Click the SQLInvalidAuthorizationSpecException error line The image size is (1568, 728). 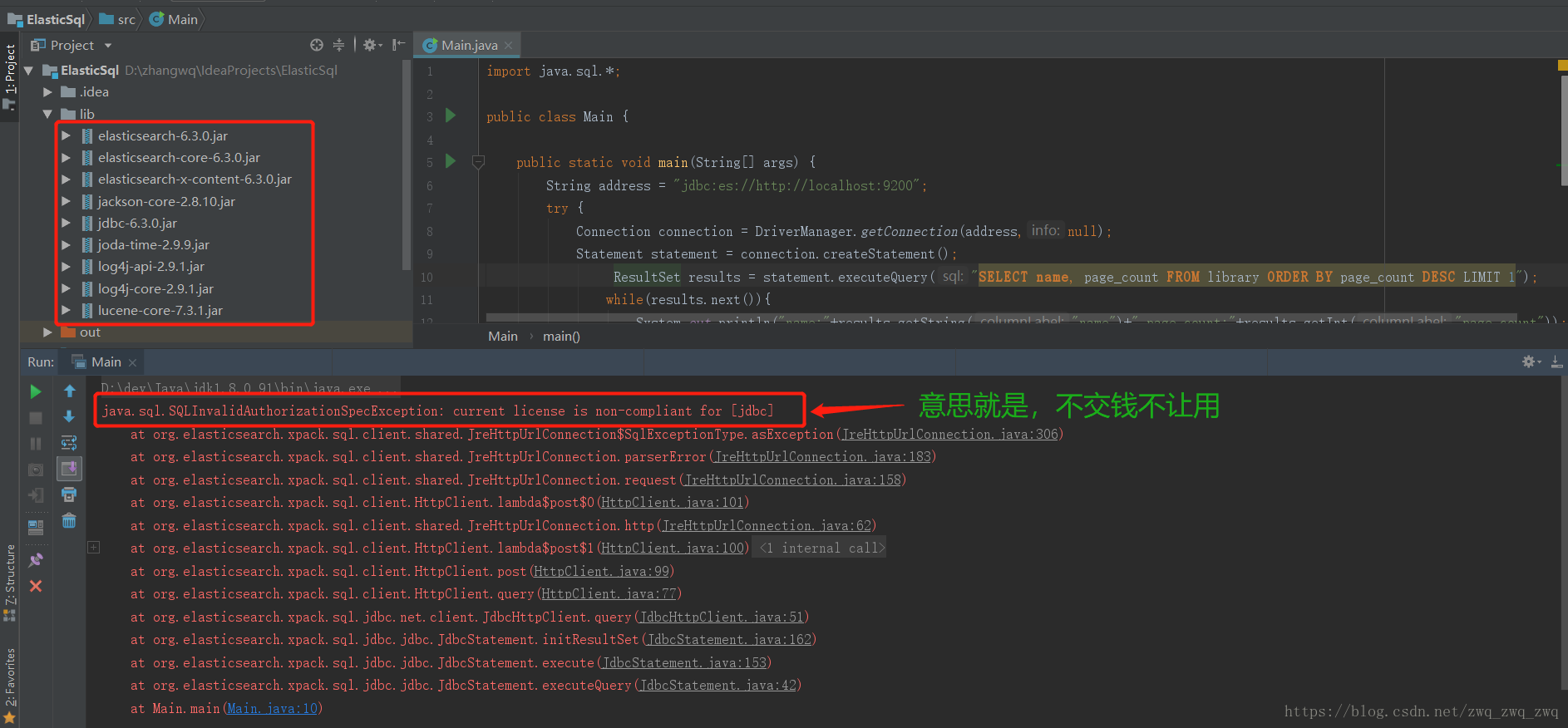point(438,411)
